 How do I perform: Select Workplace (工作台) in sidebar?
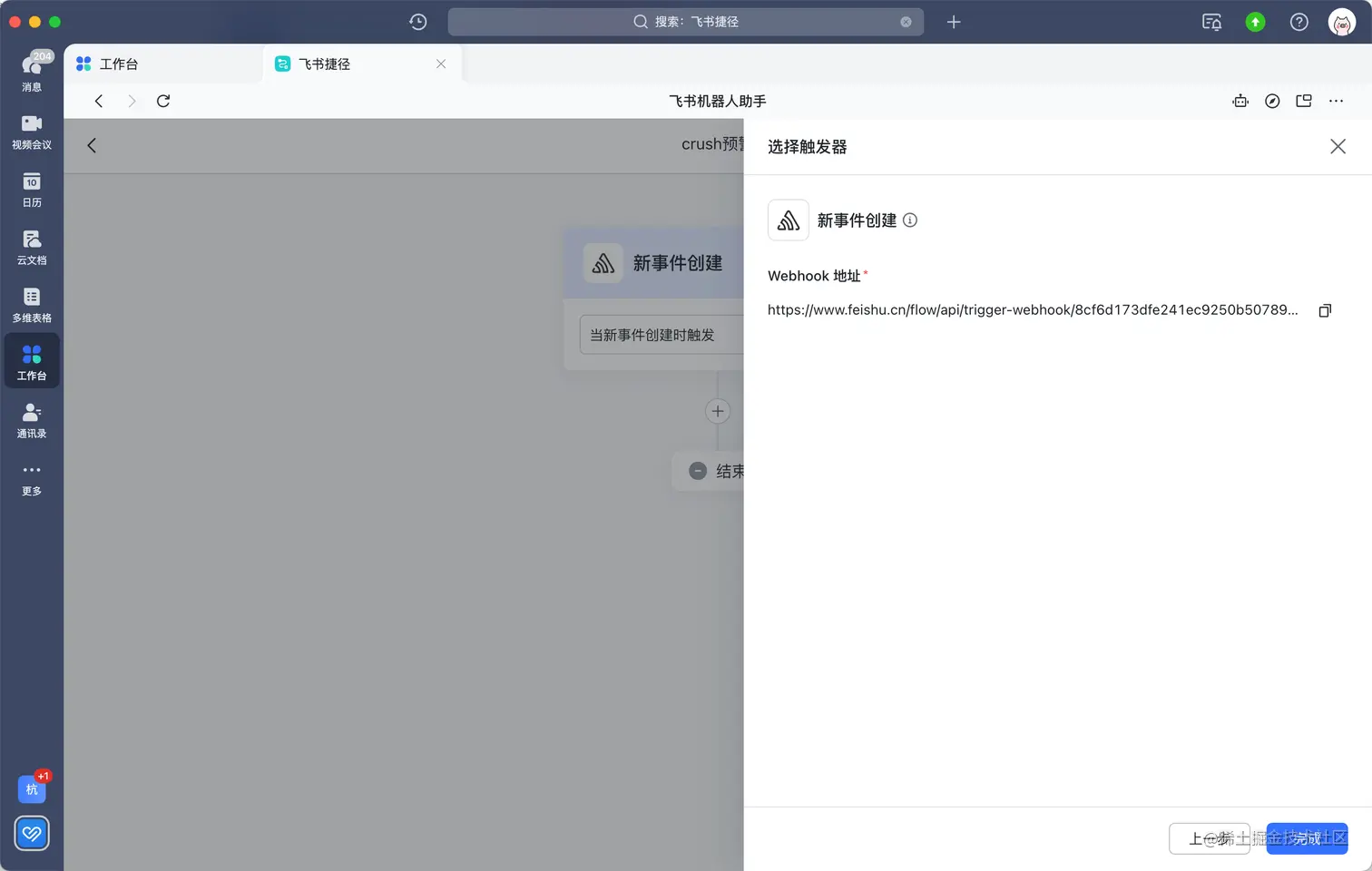(32, 361)
